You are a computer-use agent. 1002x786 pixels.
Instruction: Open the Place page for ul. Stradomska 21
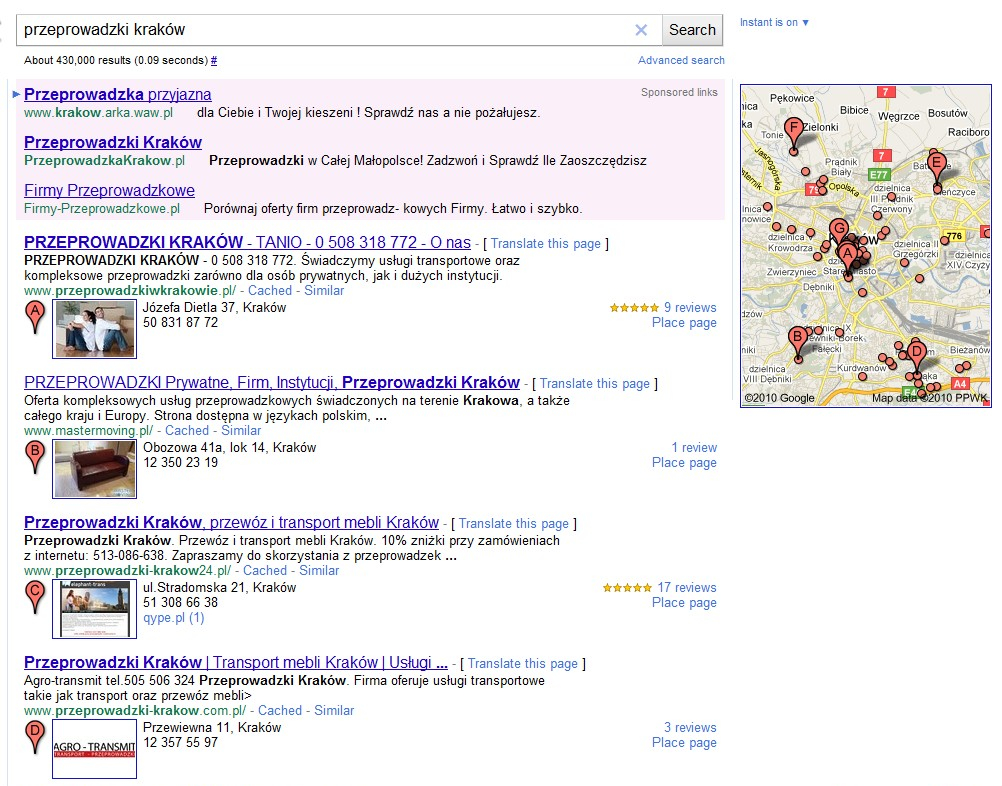coord(684,603)
